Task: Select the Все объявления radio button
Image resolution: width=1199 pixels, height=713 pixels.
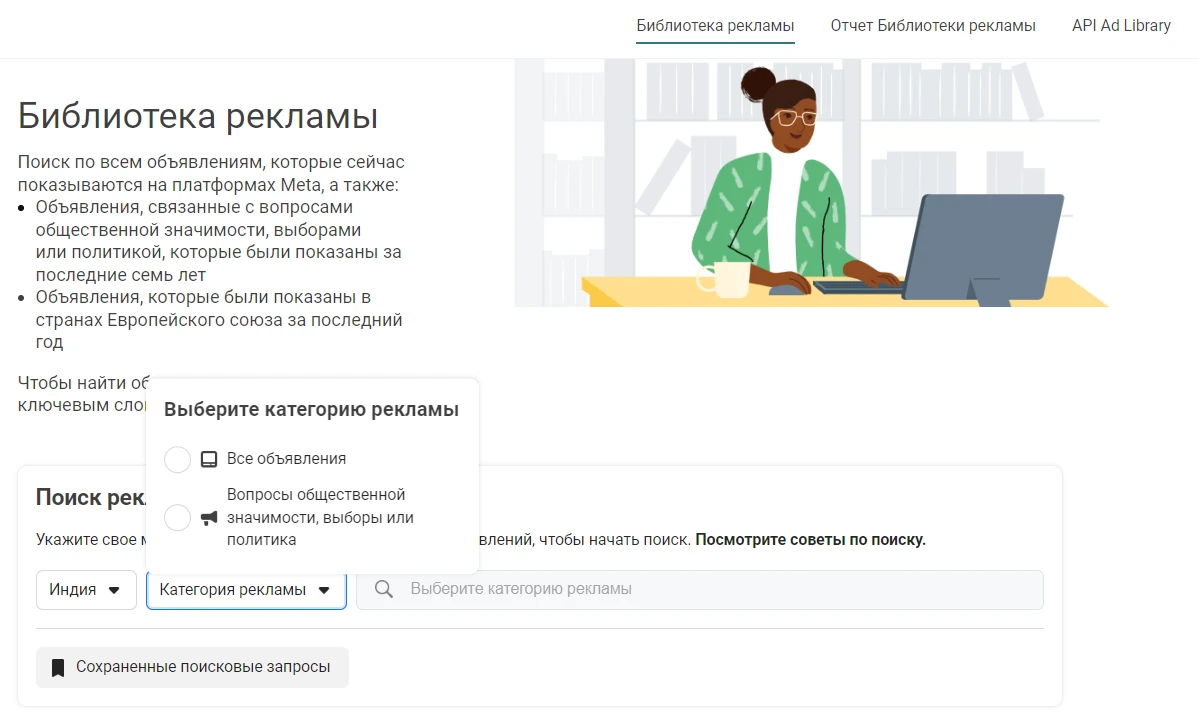Action: (177, 459)
